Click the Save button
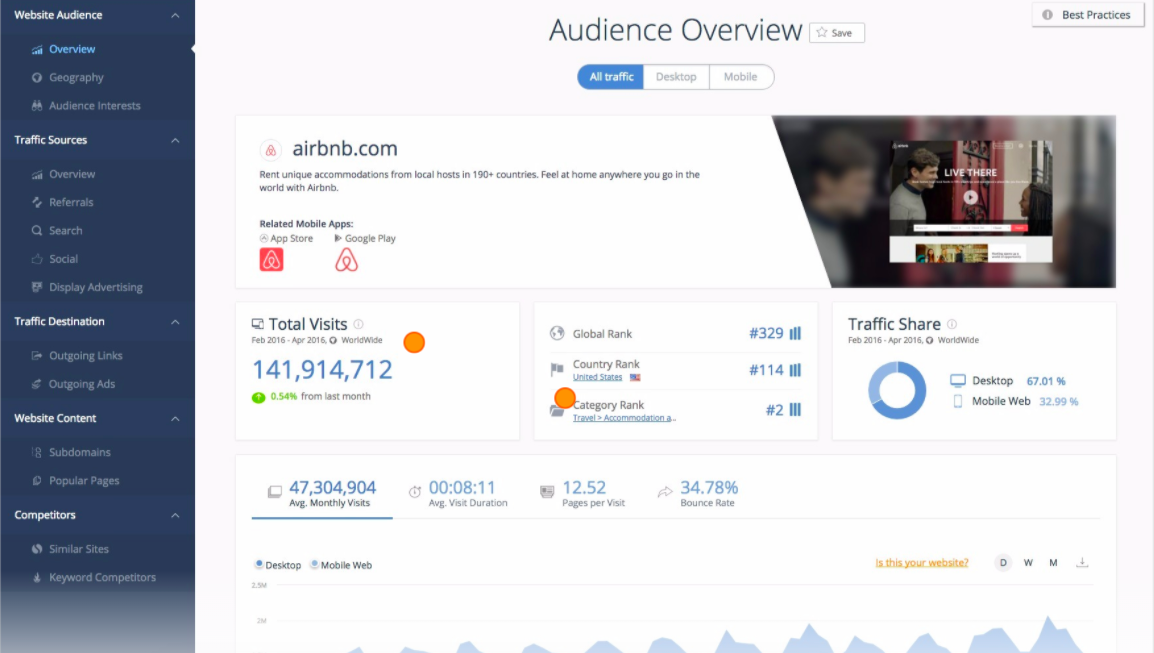This screenshot has width=1154, height=653. pyautogui.click(x=836, y=33)
